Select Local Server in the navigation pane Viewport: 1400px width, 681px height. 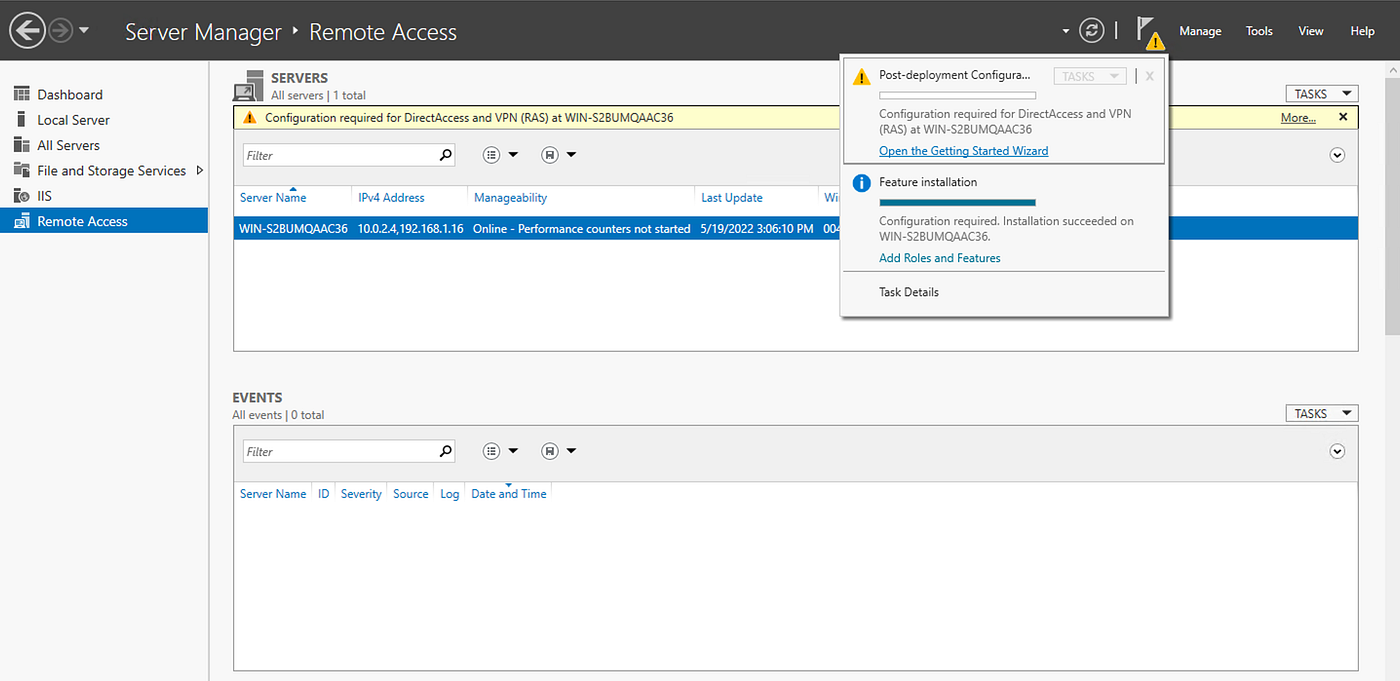72,119
